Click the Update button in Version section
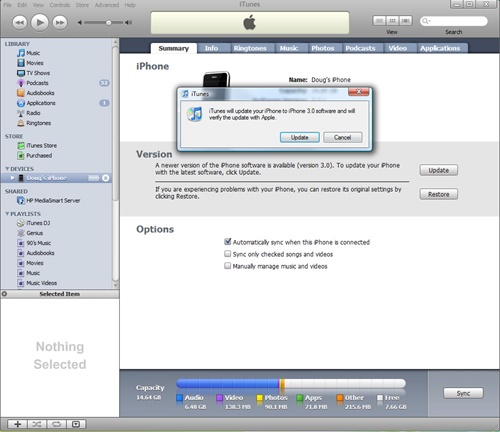 [x=439, y=170]
